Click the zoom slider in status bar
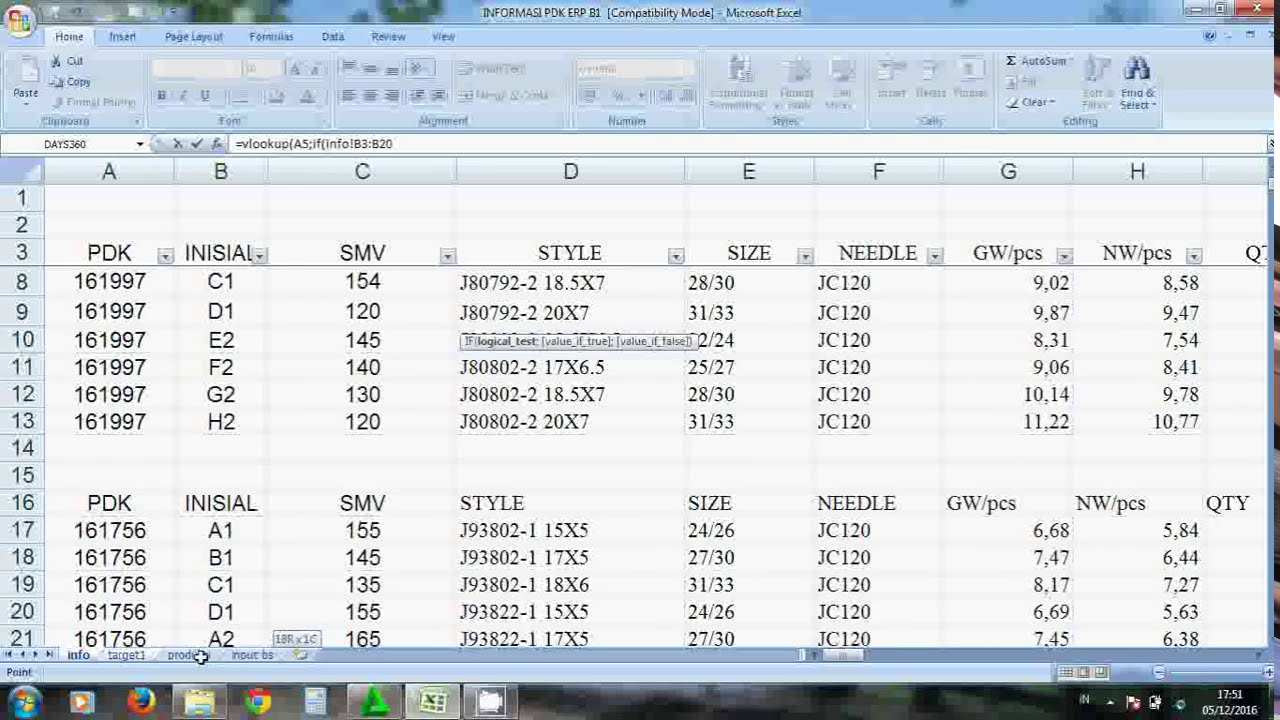Image resolution: width=1280 pixels, height=720 pixels. 1213,672
